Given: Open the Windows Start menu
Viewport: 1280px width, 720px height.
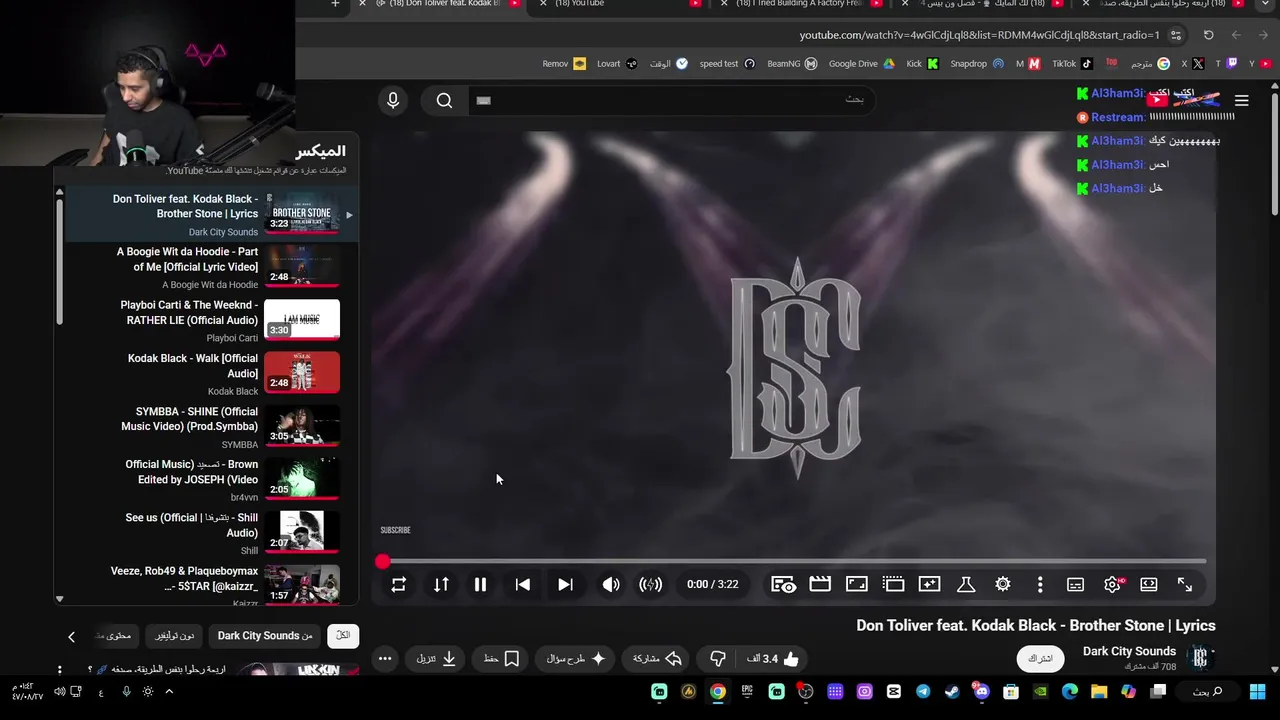Looking at the screenshot, I should pyautogui.click(x=1257, y=691).
